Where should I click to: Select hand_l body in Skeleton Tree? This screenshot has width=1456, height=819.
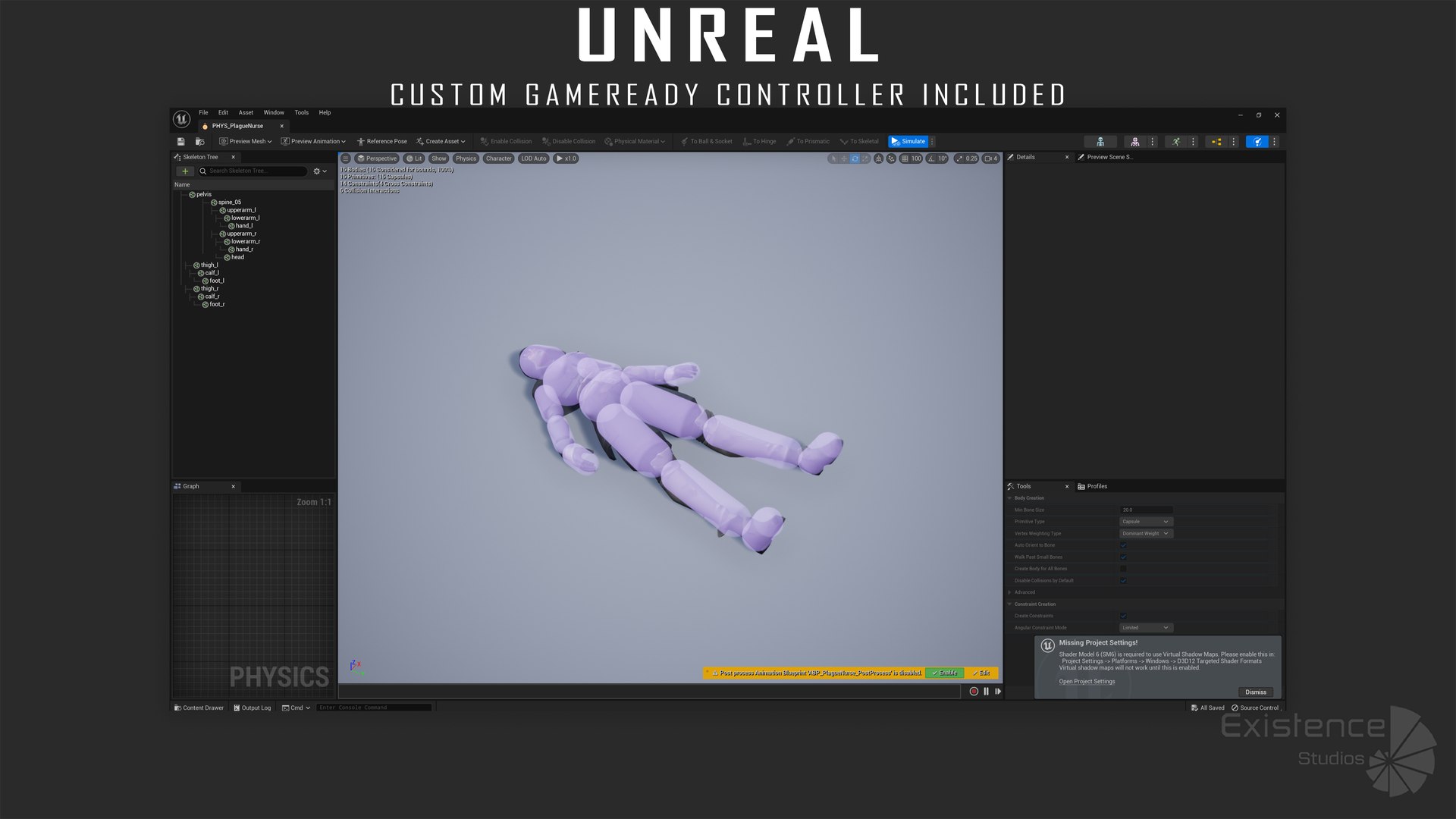[243, 226]
